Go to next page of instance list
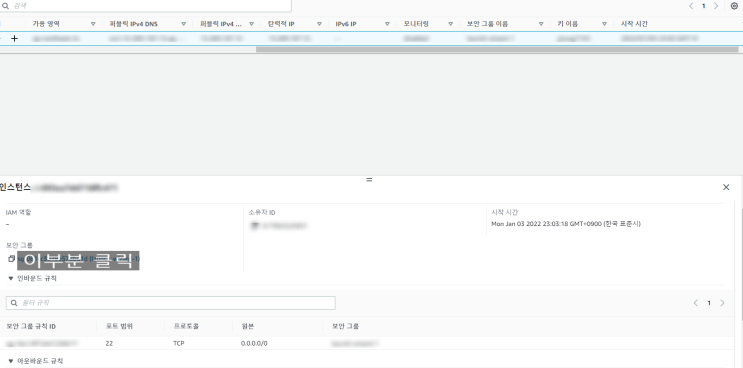This screenshot has width=743, height=368. tap(716, 6)
